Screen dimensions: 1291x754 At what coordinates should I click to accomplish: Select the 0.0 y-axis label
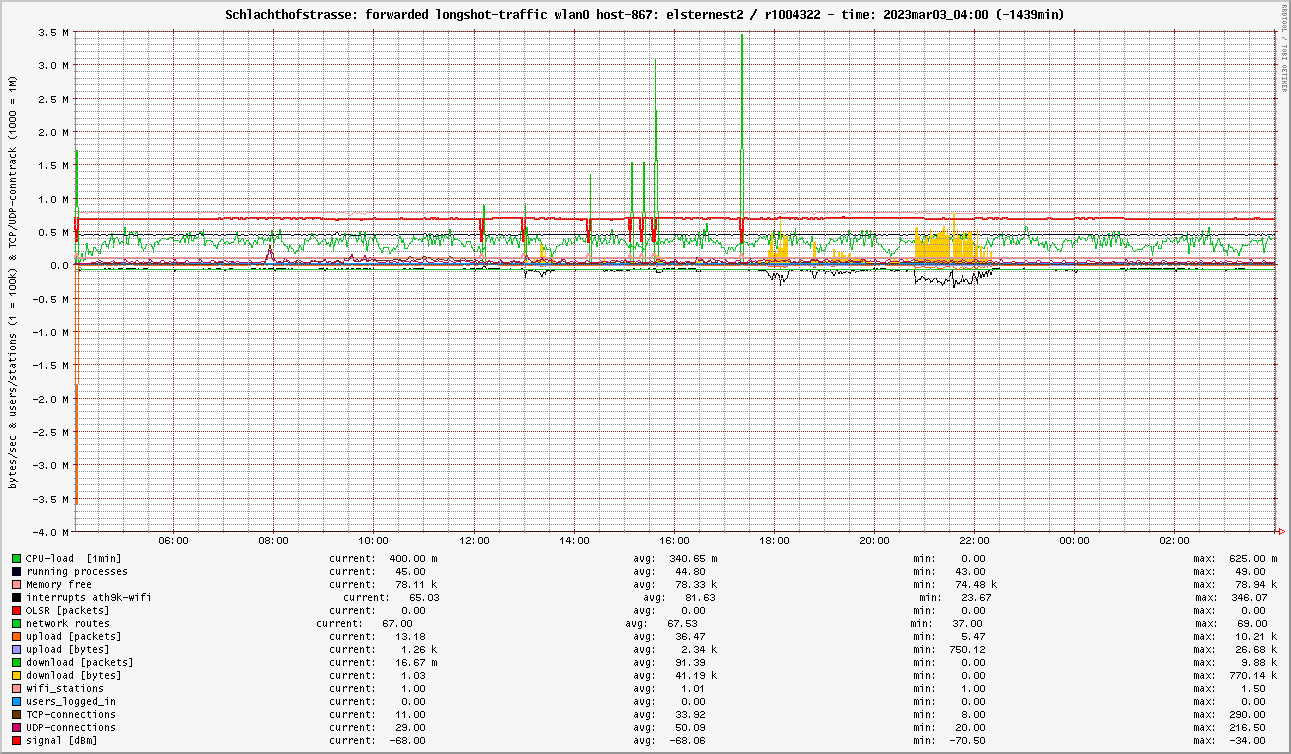point(59,265)
